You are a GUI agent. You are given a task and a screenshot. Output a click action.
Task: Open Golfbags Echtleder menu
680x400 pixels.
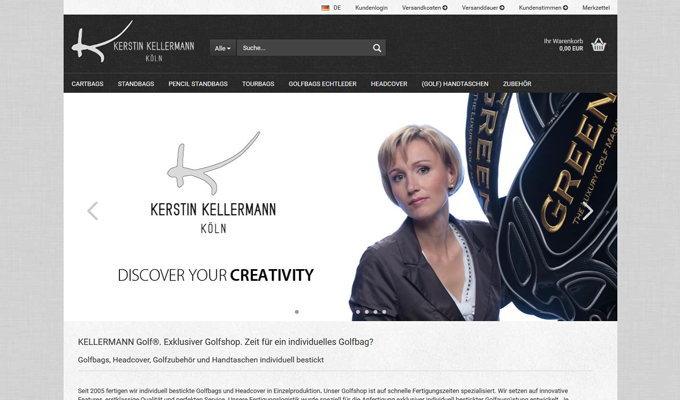pos(323,84)
